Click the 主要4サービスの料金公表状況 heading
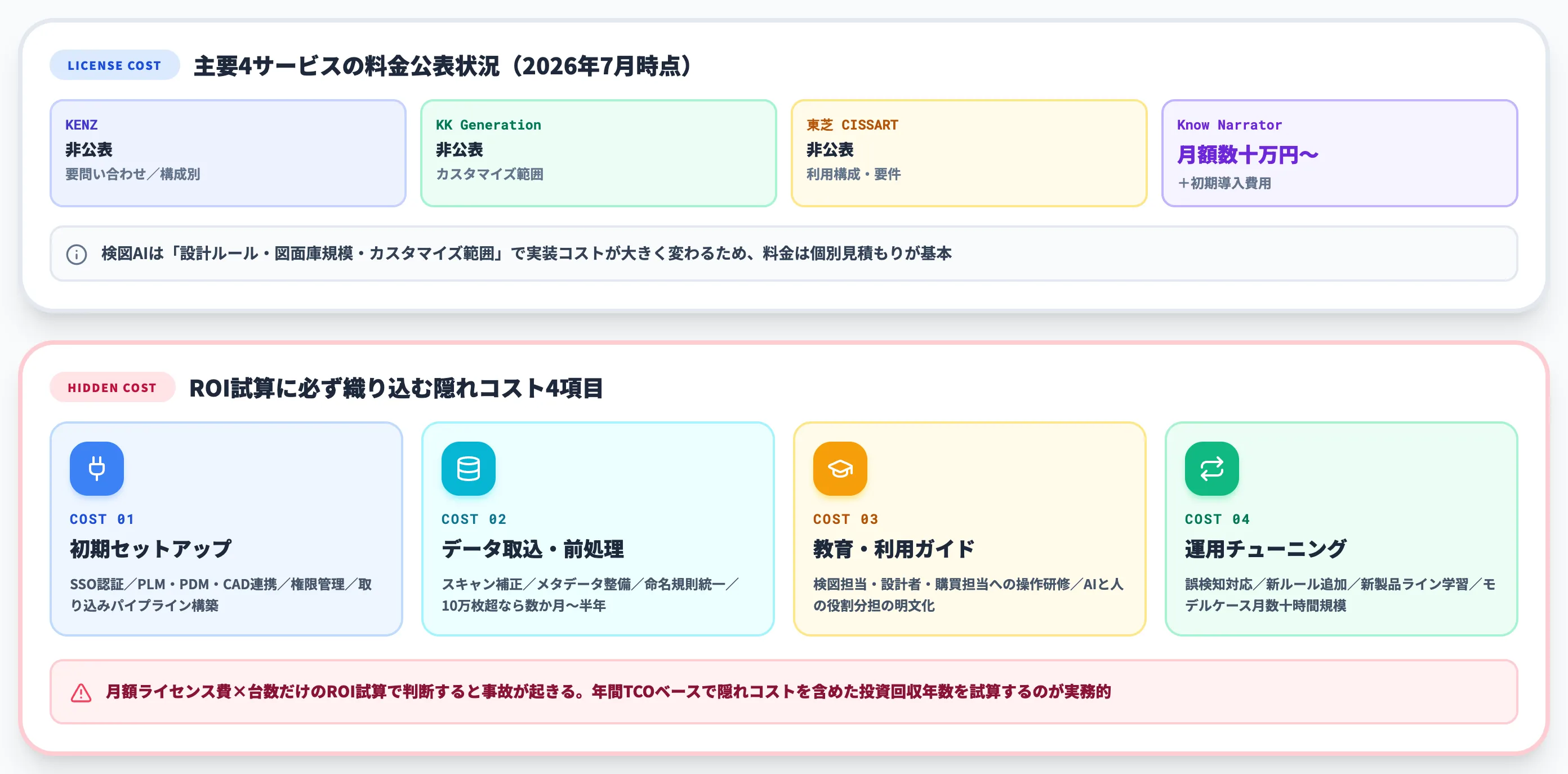 point(444,66)
